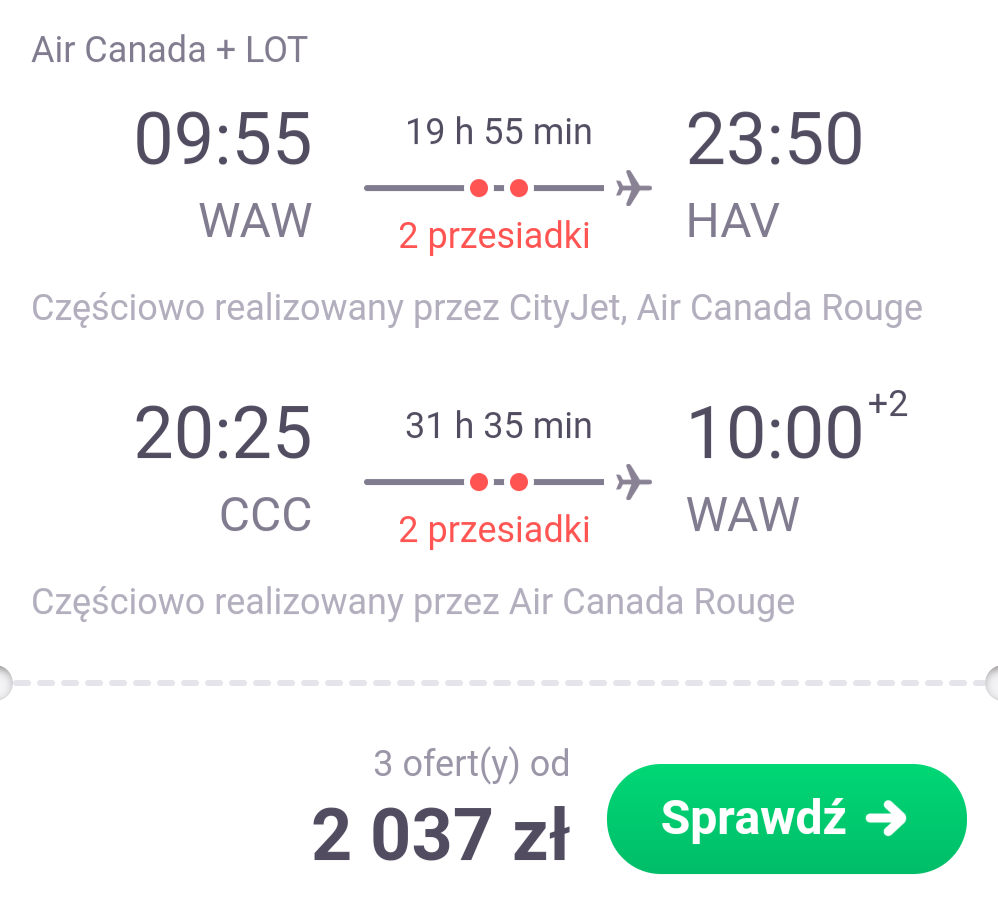Click the 31 h 35 min duration
Viewport: 998px width, 901px height.
tap(499, 426)
